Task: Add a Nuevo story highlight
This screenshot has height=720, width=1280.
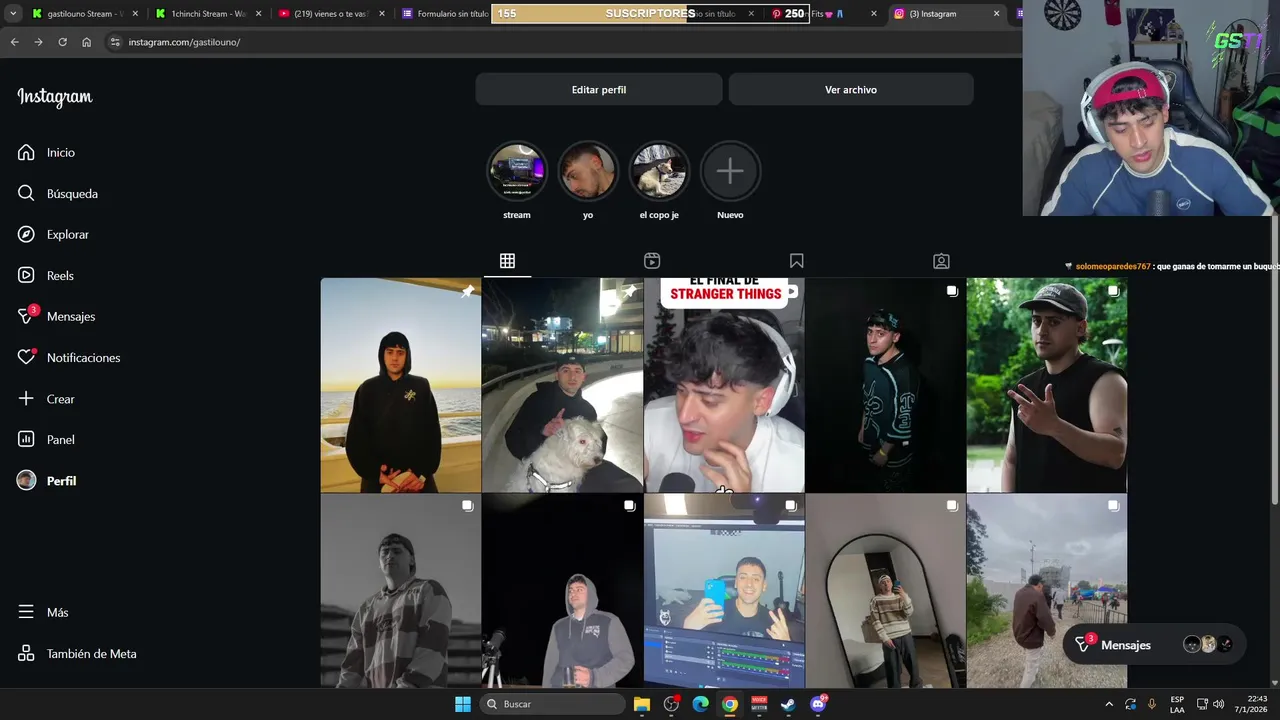Action: point(730,171)
